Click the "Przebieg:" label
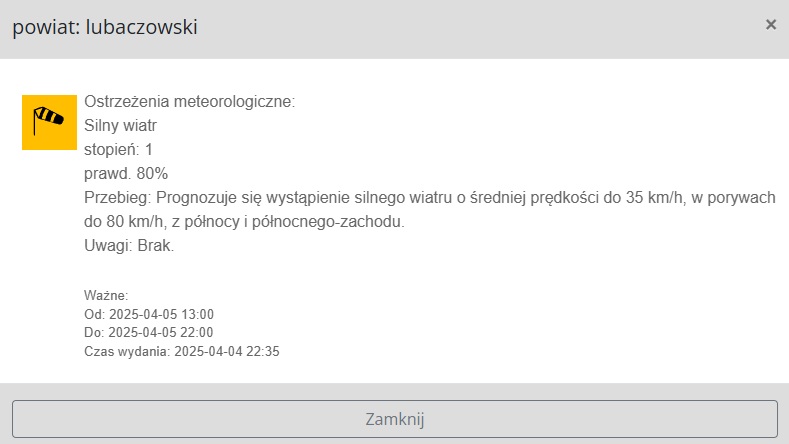 pyautogui.click(x=118, y=198)
